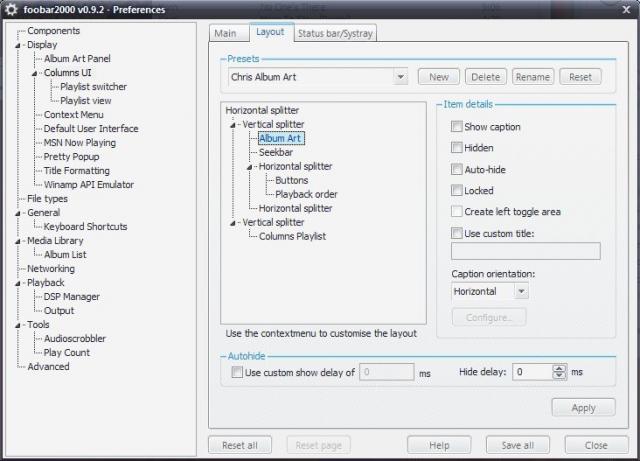Select Album Art Panel in tree
Screen dimensions: 640x461
coord(77,58)
